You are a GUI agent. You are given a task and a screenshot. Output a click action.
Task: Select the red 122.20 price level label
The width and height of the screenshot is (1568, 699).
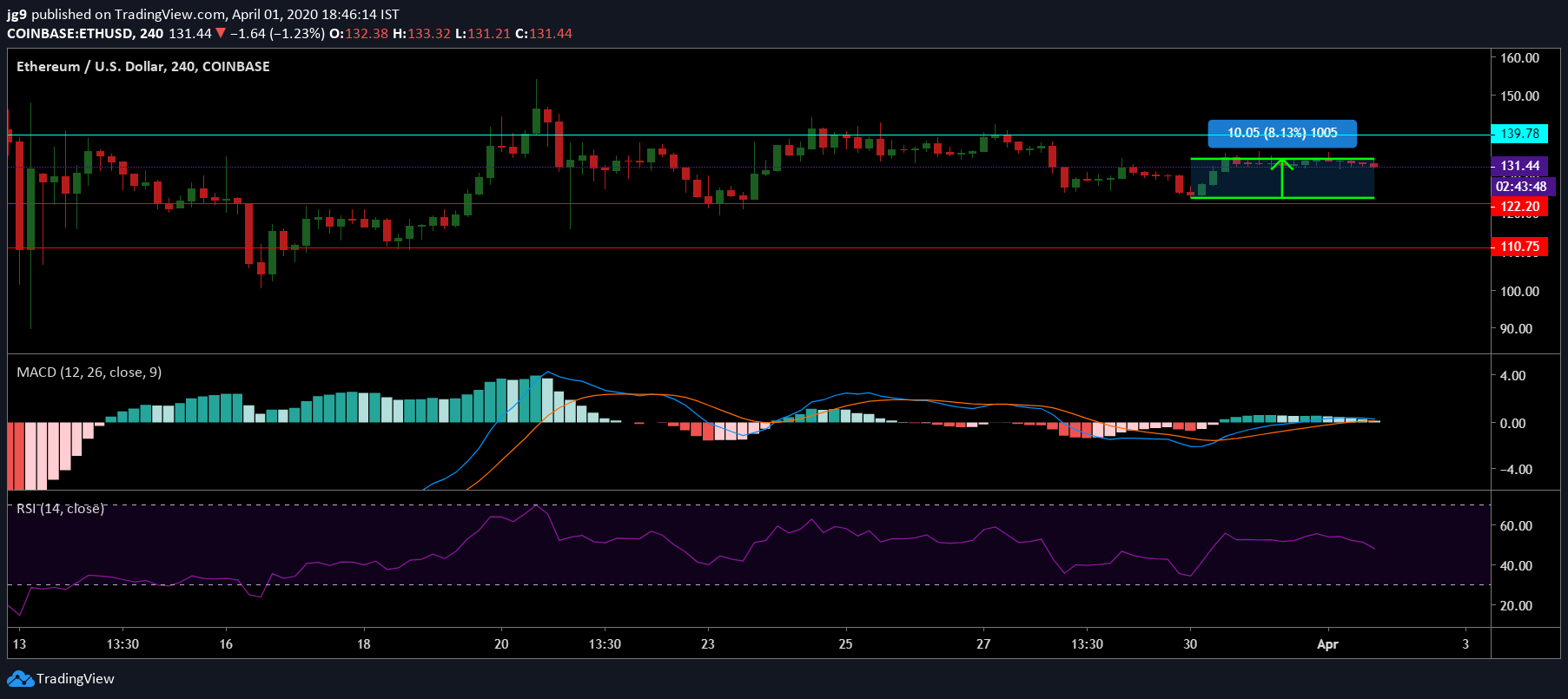coord(1519,207)
